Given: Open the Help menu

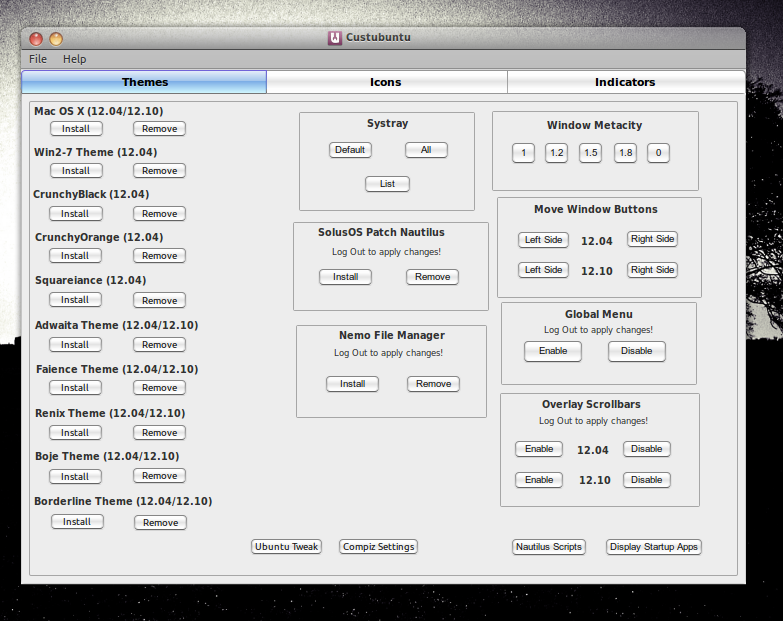Looking at the screenshot, I should tap(74, 59).
